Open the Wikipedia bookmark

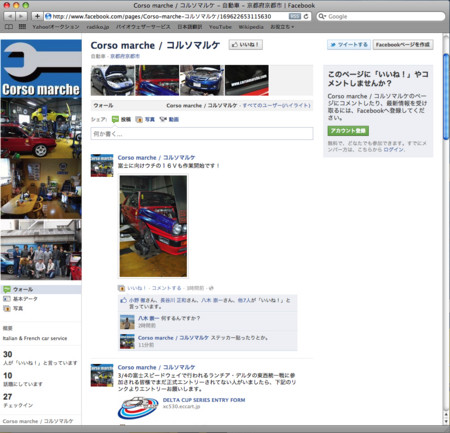[251, 27]
